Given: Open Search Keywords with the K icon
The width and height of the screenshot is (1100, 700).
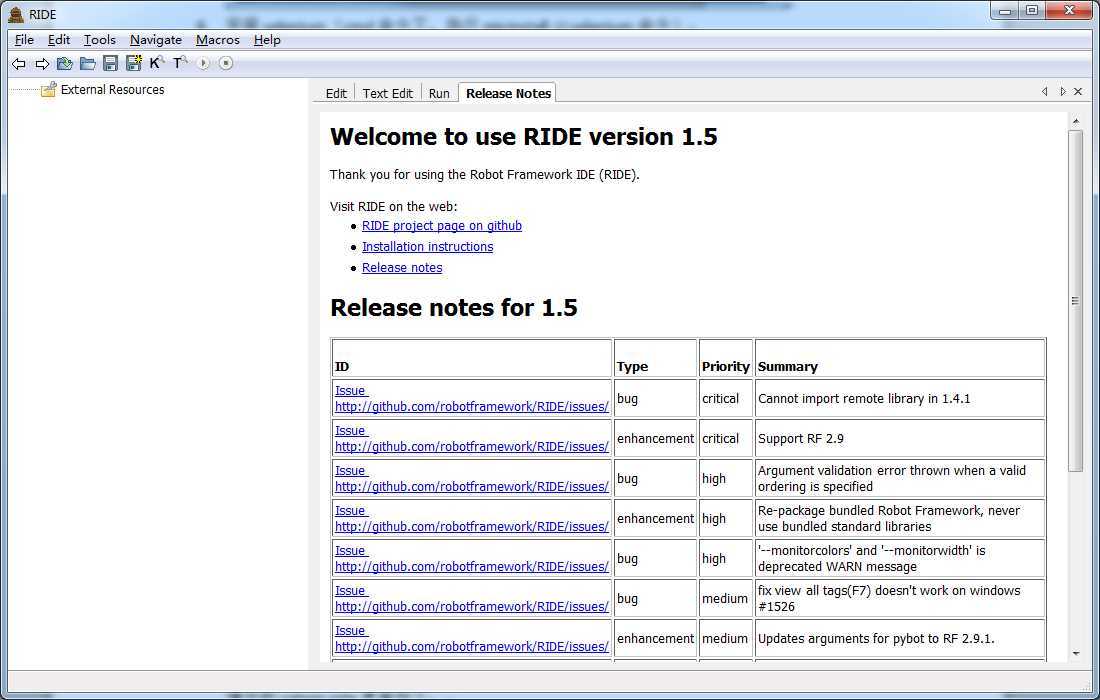Looking at the screenshot, I should coord(156,63).
